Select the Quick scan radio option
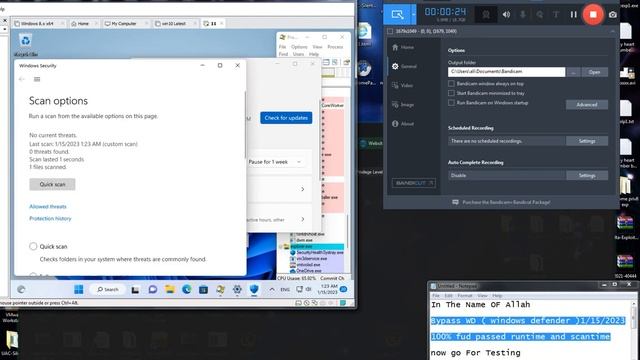Image resolution: width=640 pixels, height=360 pixels. pos(33,246)
